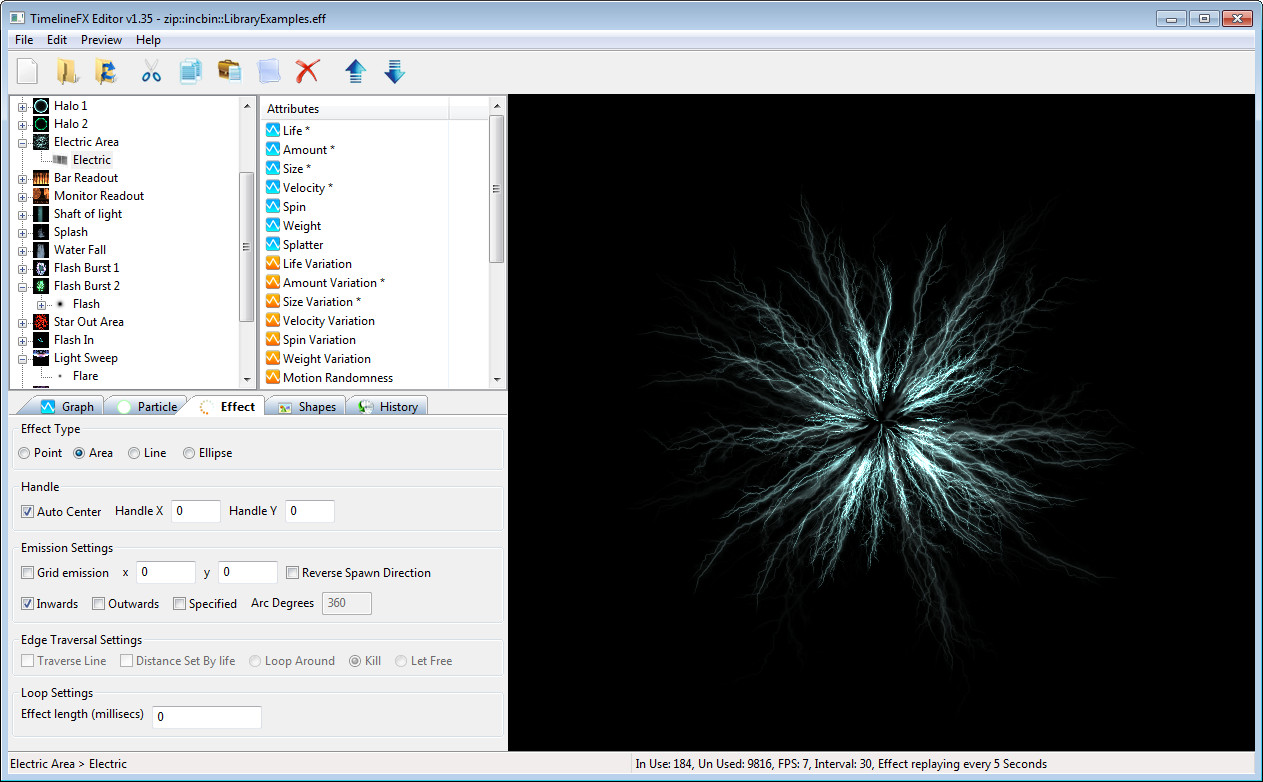Enable the Grid emission checkbox
Image resolution: width=1263 pixels, height=782 pixels.
[x=28, y=573]
